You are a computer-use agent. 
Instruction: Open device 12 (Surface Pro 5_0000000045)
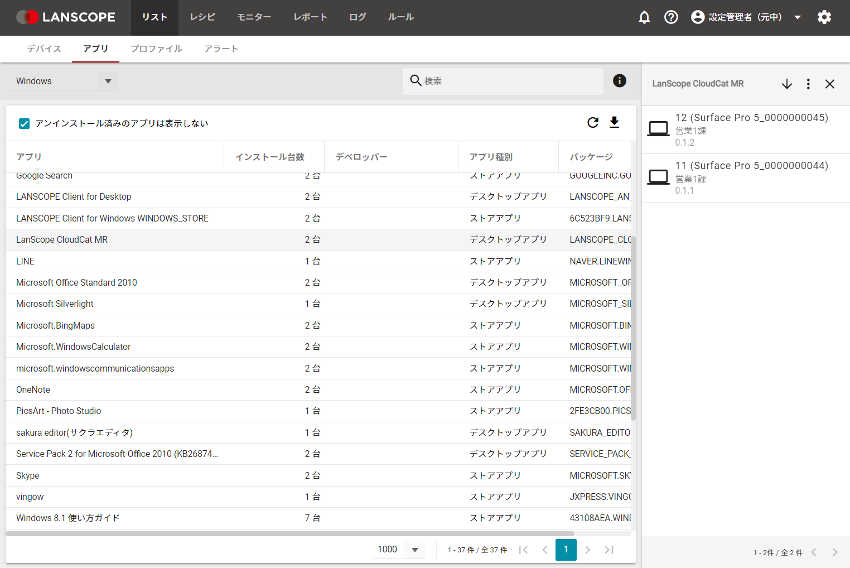click(x=746, y=130)
